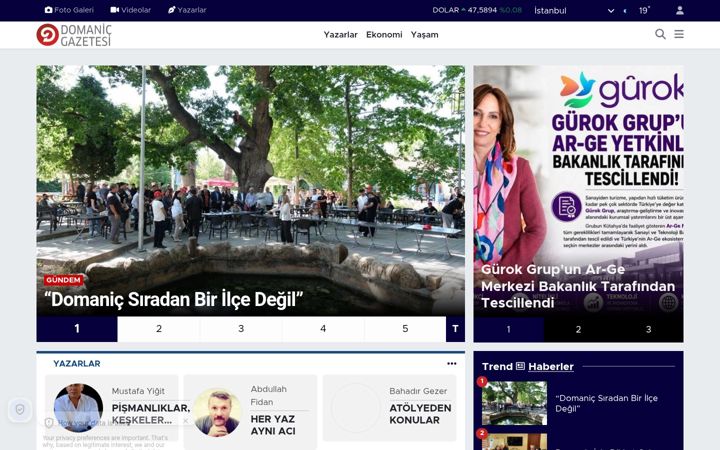Open headline "Domaniç Sıradan Bir İlçe Değil"

[174, 299]
